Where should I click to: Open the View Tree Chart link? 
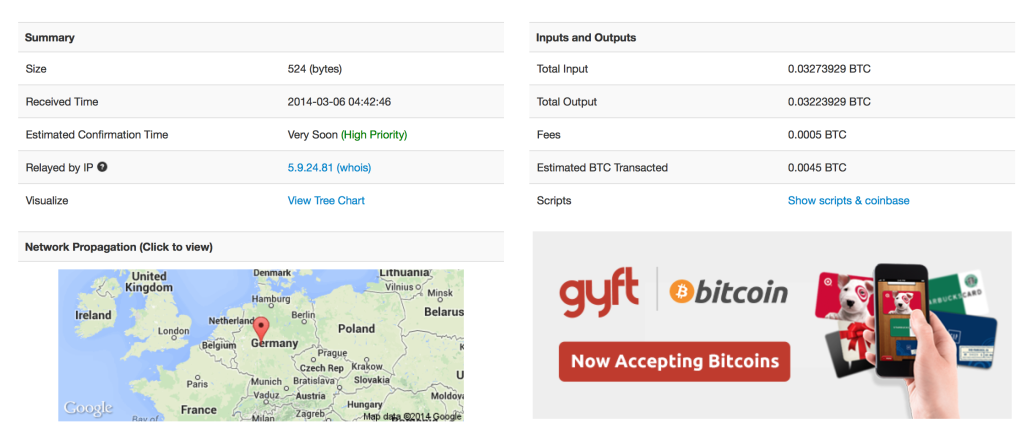(x=326, y=200)
